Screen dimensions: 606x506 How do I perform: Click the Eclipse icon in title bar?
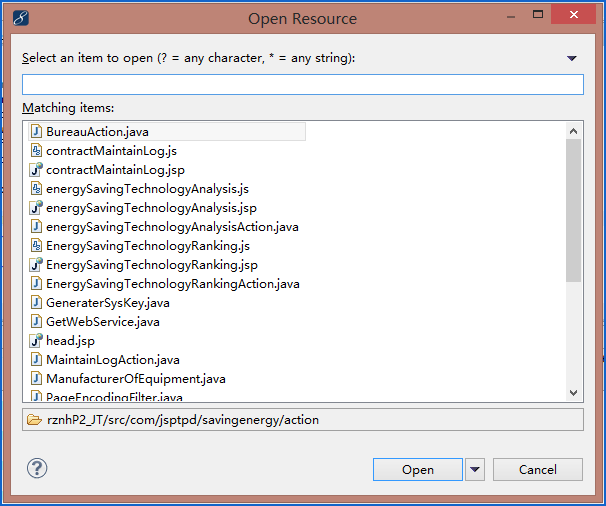(x=21, y=18)
